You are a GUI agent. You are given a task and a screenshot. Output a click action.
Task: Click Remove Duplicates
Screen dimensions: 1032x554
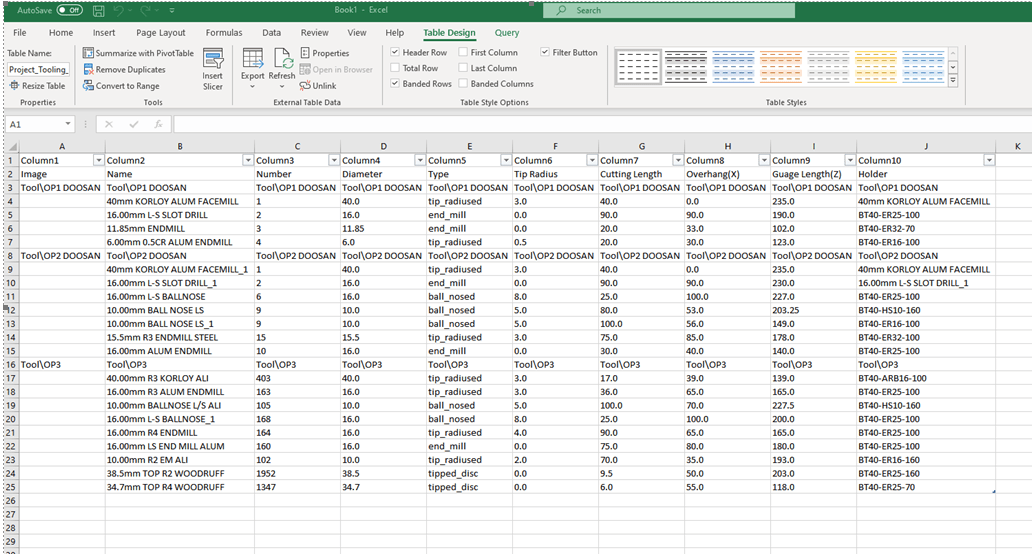pos(124,70)
